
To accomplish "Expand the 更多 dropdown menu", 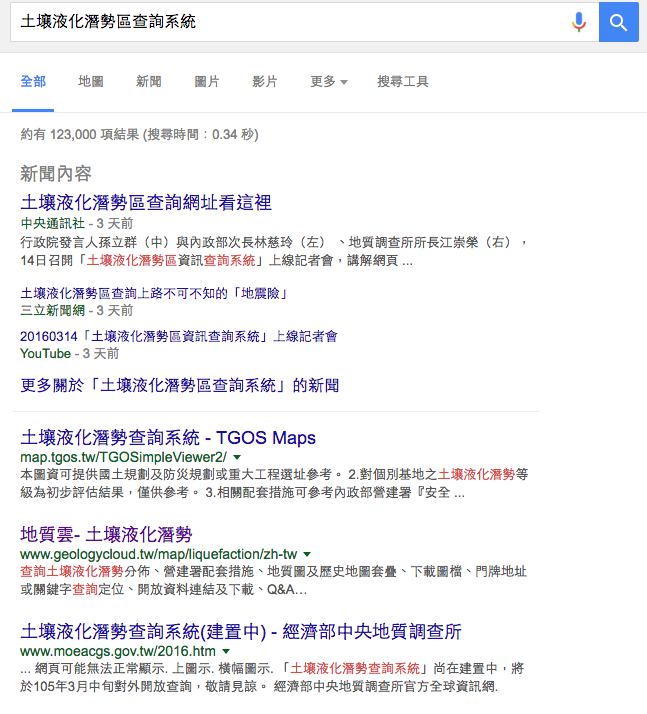I will click(329, 82).
